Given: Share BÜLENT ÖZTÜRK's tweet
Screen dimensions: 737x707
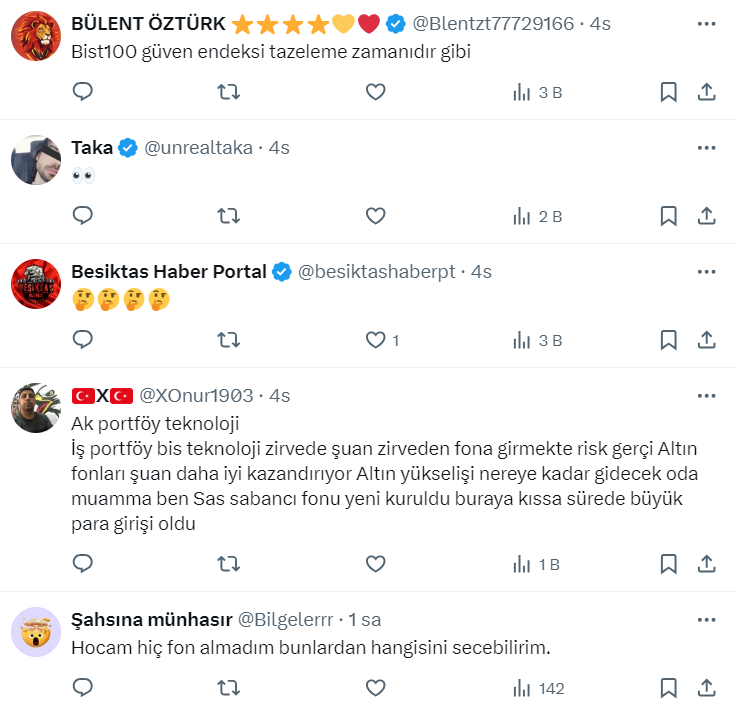Looking at the screenshot, I should point(705,92).
